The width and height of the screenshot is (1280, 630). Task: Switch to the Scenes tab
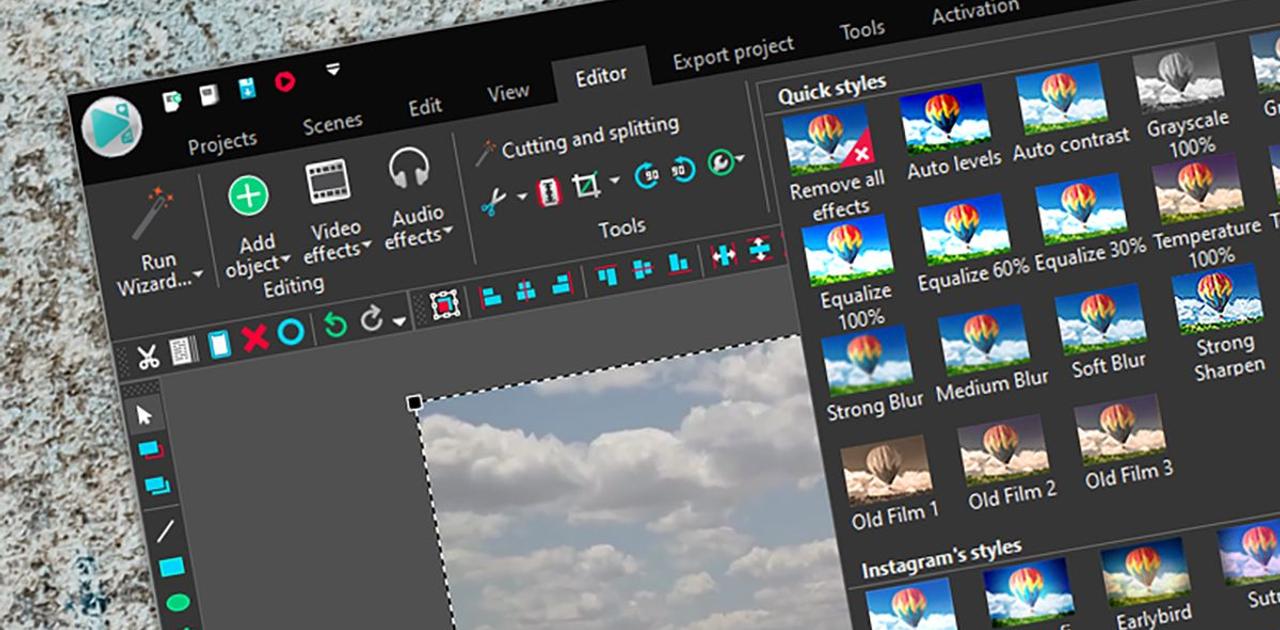pyautogui.click(x=332, y=123)
